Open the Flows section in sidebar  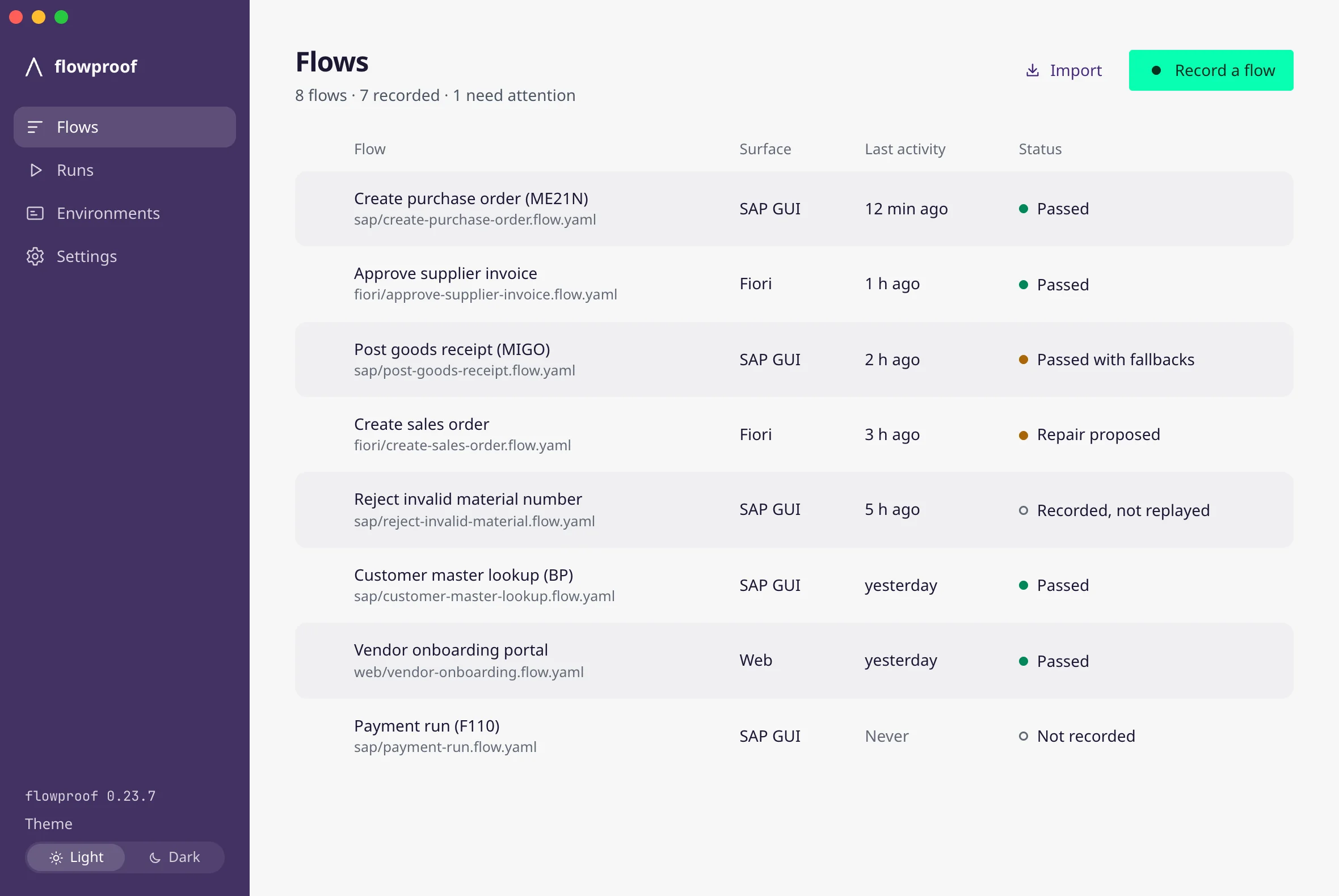pyautogui.click(x=125, y=127)
